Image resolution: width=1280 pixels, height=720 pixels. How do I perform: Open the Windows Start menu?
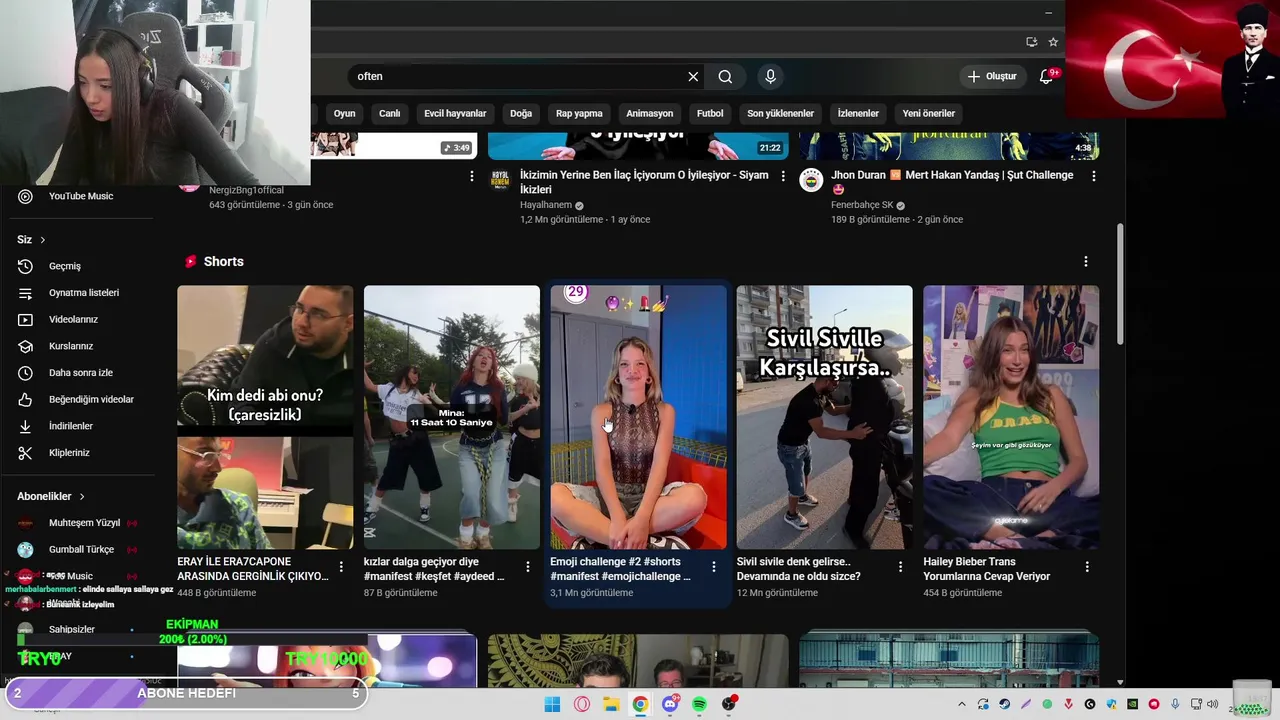click(552, 704)
